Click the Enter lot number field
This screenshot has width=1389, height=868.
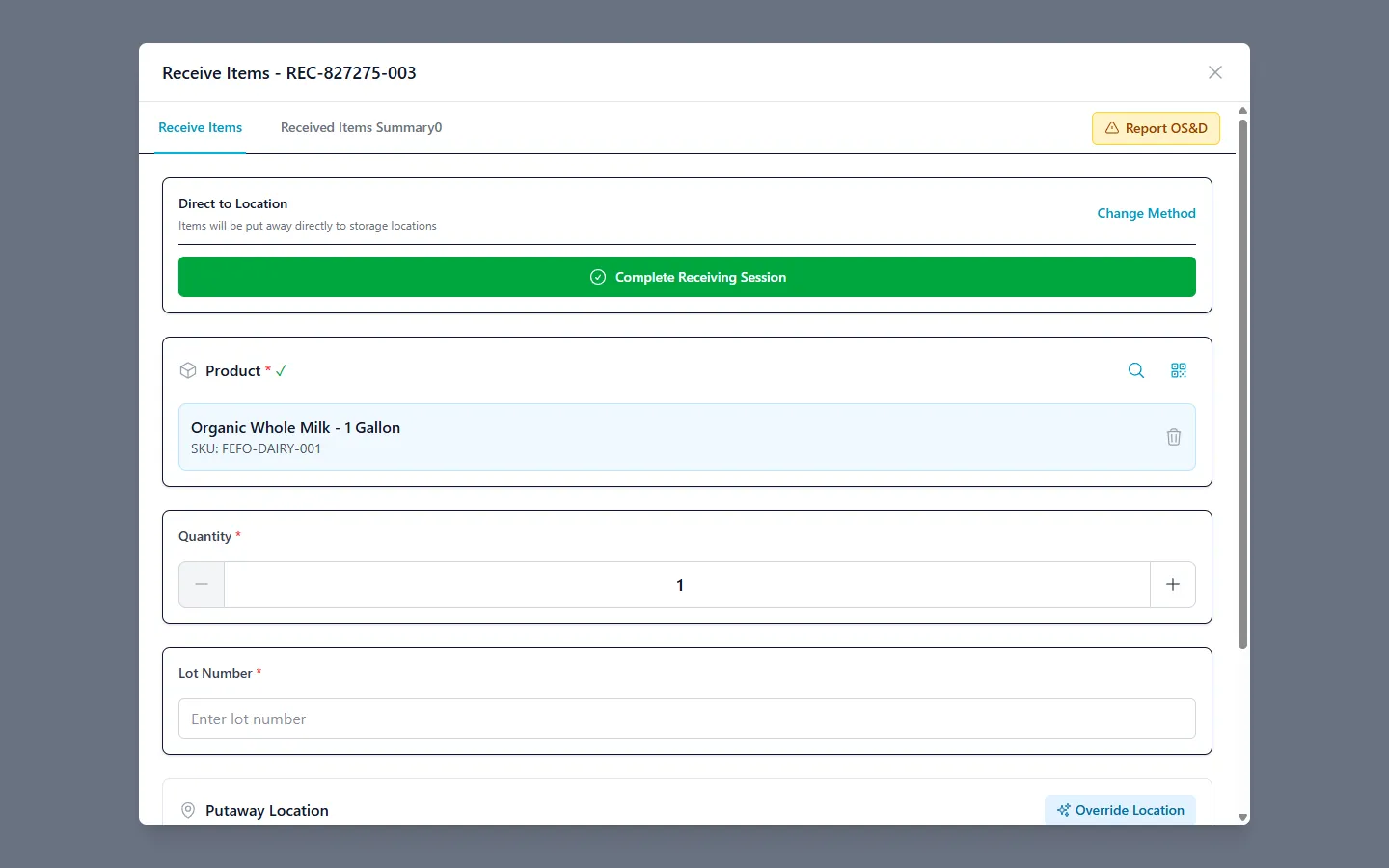click(687, 719)
